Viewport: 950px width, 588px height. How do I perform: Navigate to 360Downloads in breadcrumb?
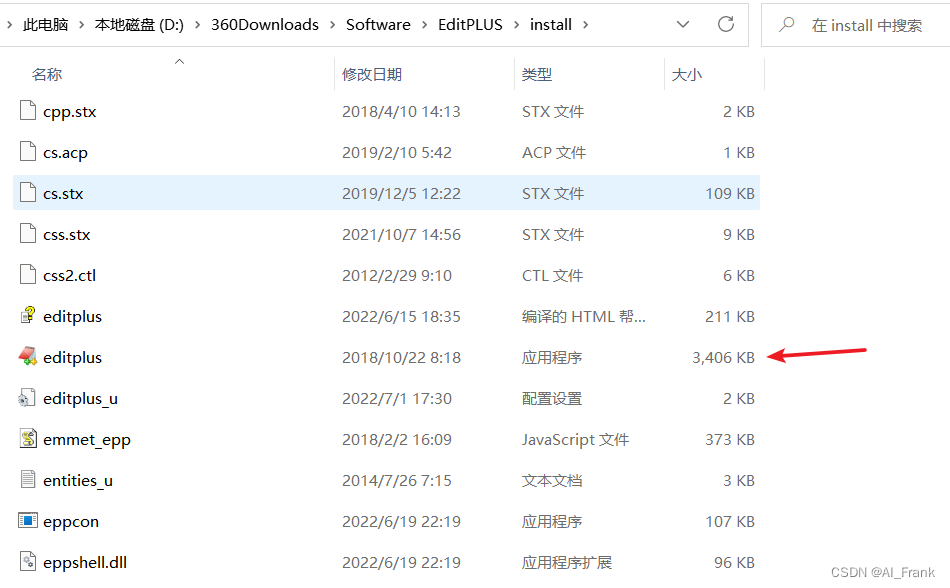coord(265,25)
